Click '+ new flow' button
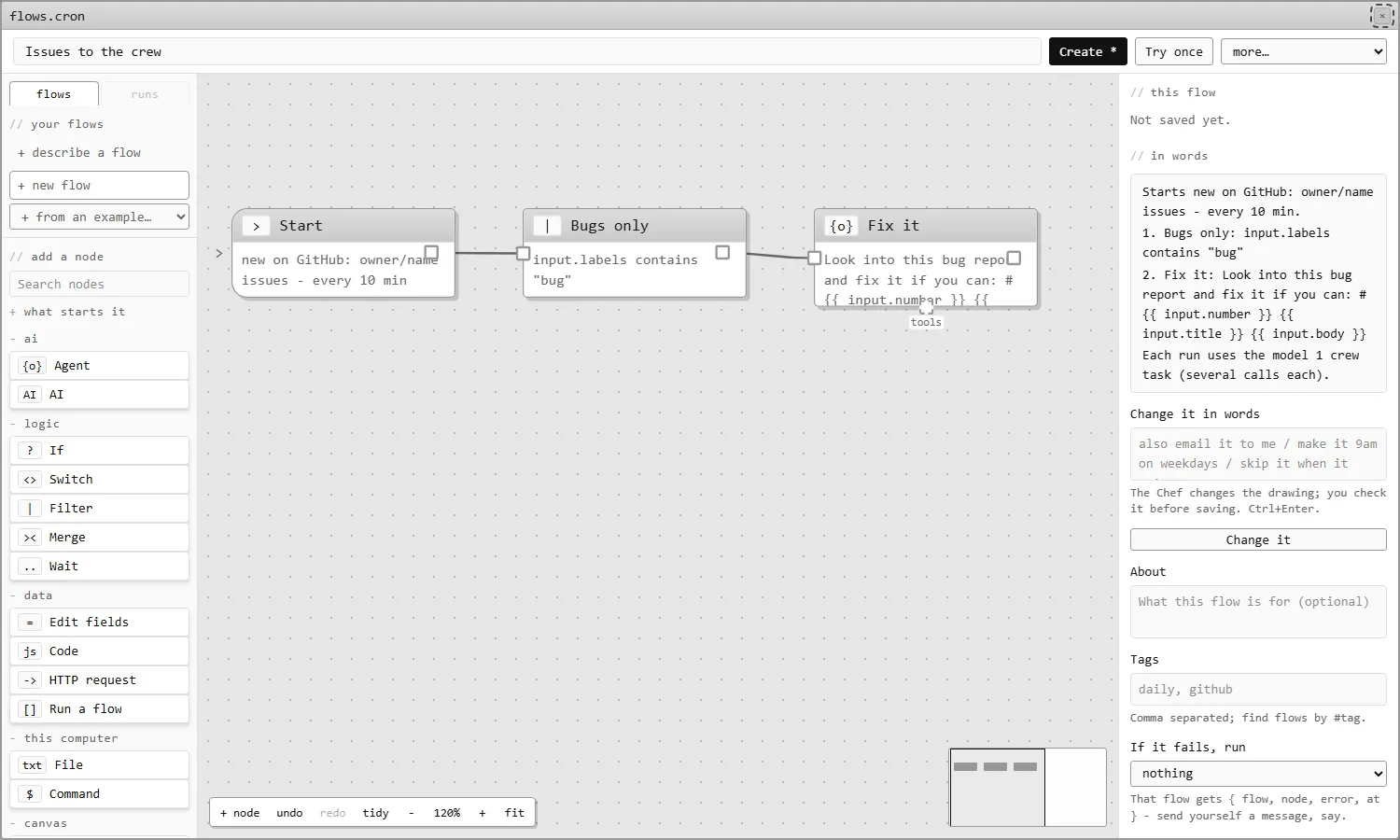This screenshot has height=840, width=1400. [x=99, y=185]
